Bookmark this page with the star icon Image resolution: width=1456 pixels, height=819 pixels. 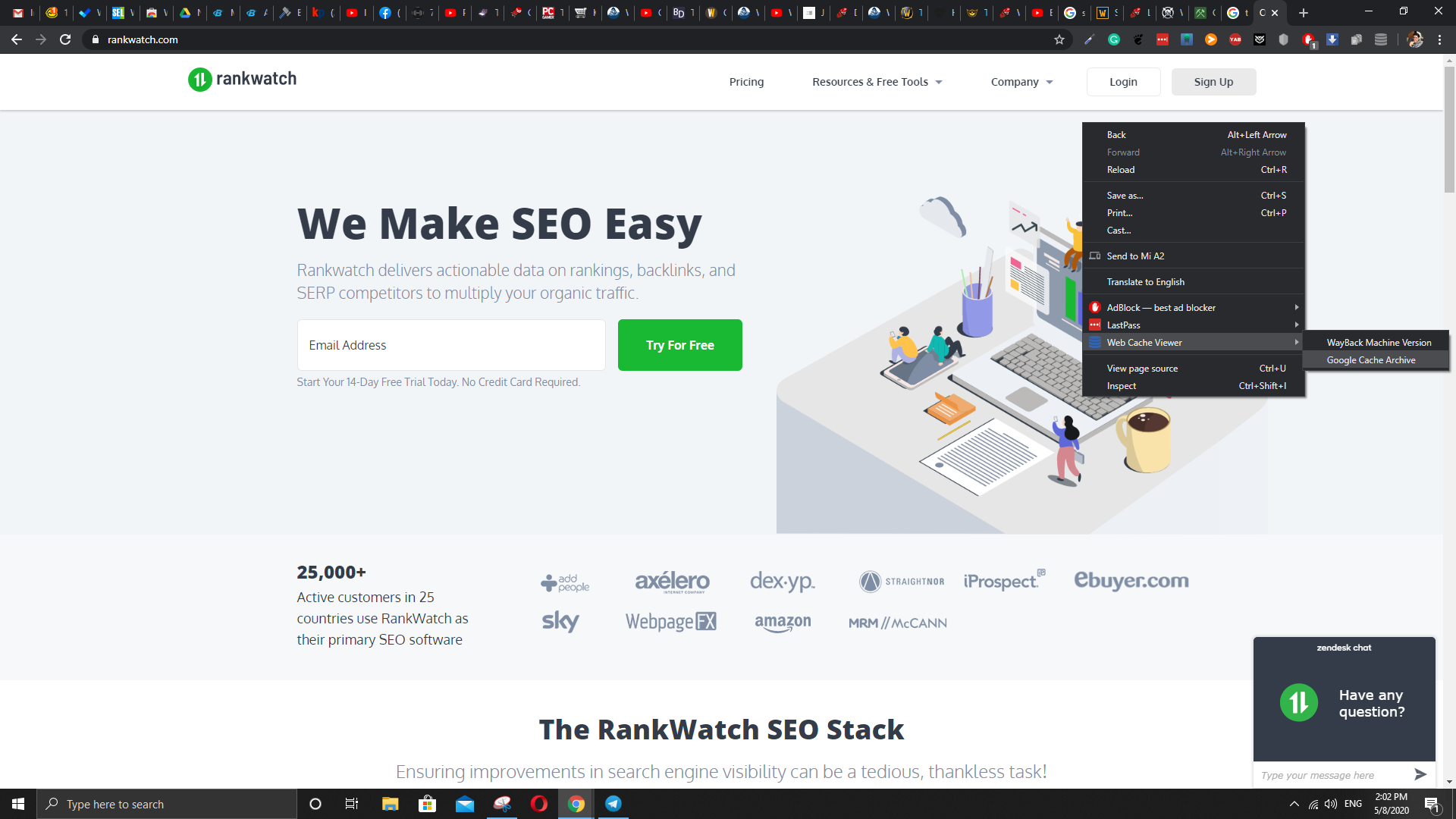pos(1059,39)
